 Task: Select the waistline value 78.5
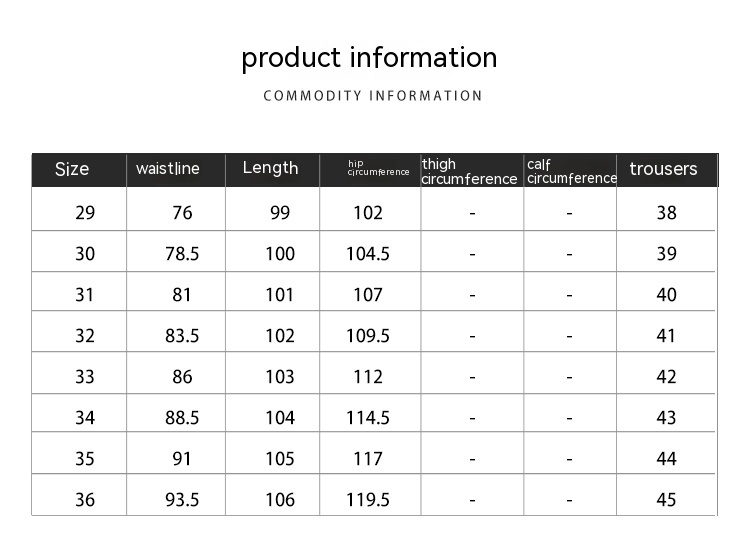pos(182,254)
